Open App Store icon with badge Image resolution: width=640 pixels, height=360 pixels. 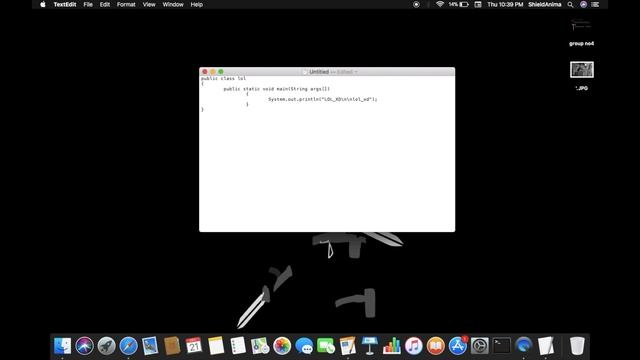coord(458,346)
